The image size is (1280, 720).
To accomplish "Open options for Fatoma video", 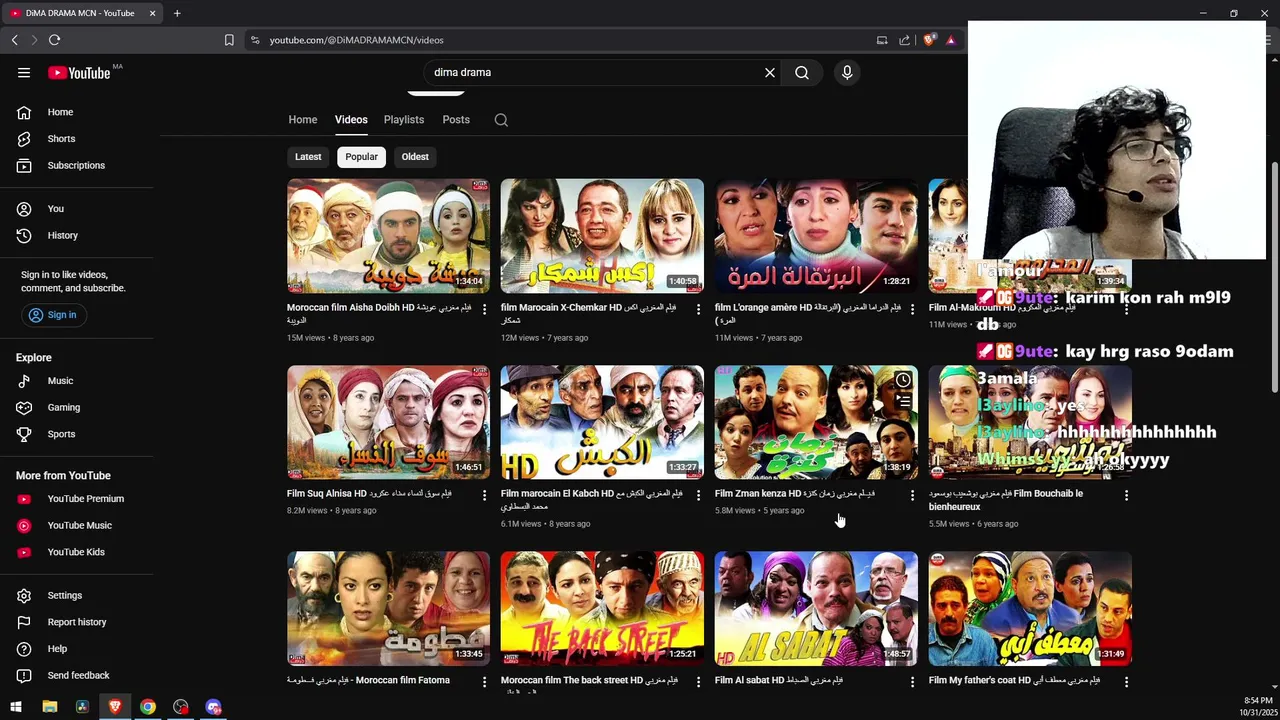I will coord(484,682).
